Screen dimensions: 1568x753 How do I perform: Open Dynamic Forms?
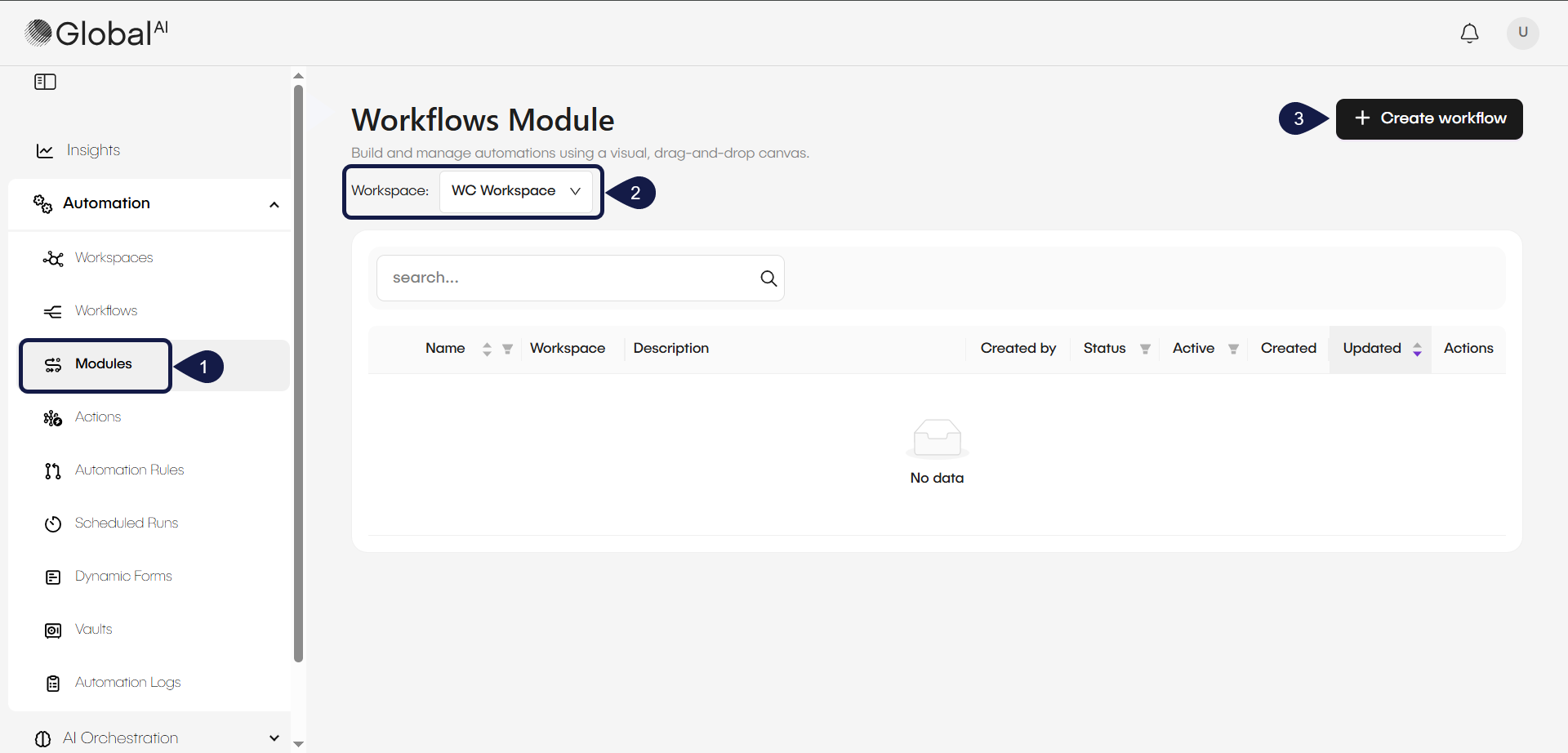click(x=122, y=576)
